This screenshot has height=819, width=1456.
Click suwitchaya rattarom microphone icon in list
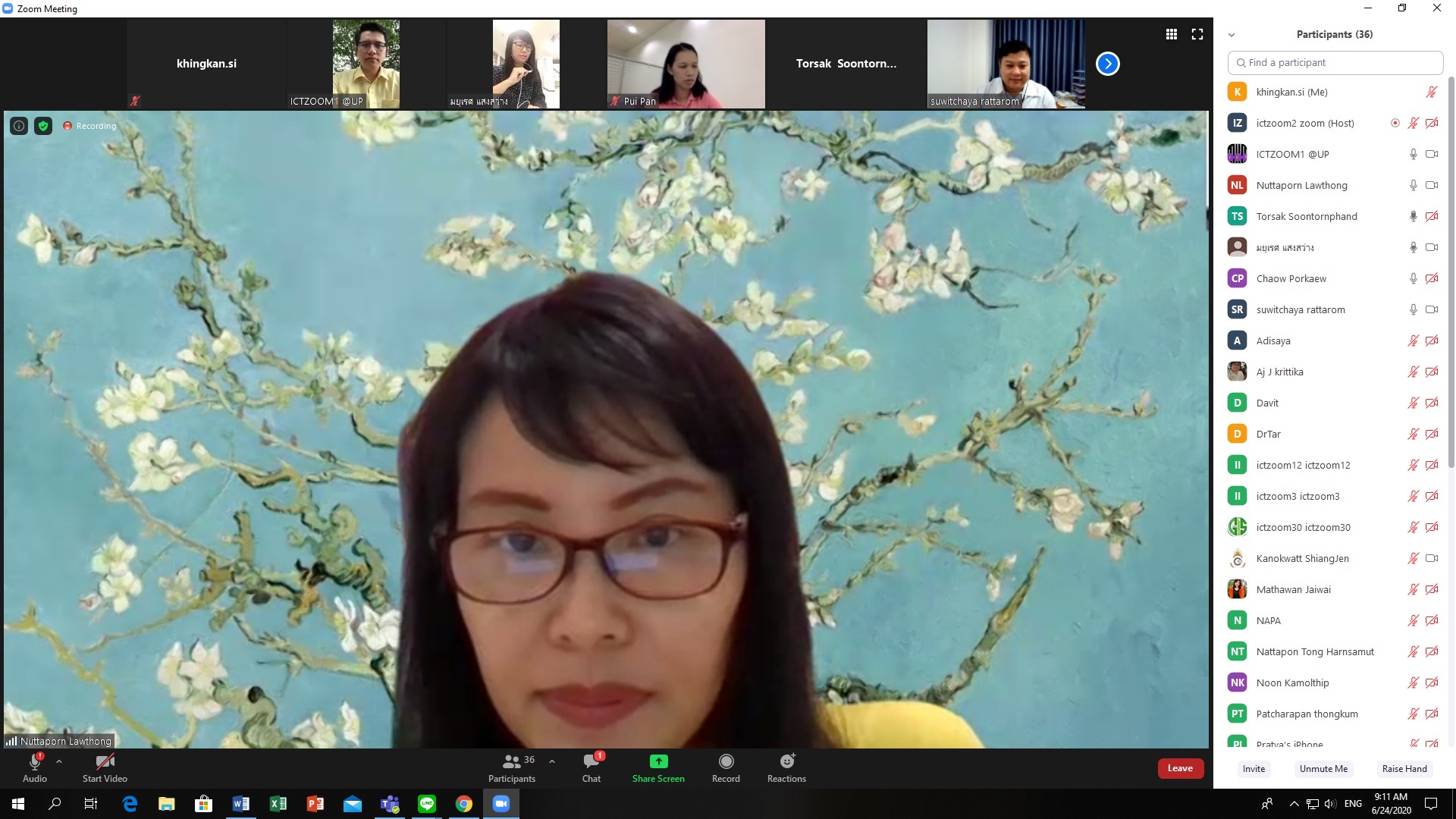click(x=1414, y=309)
